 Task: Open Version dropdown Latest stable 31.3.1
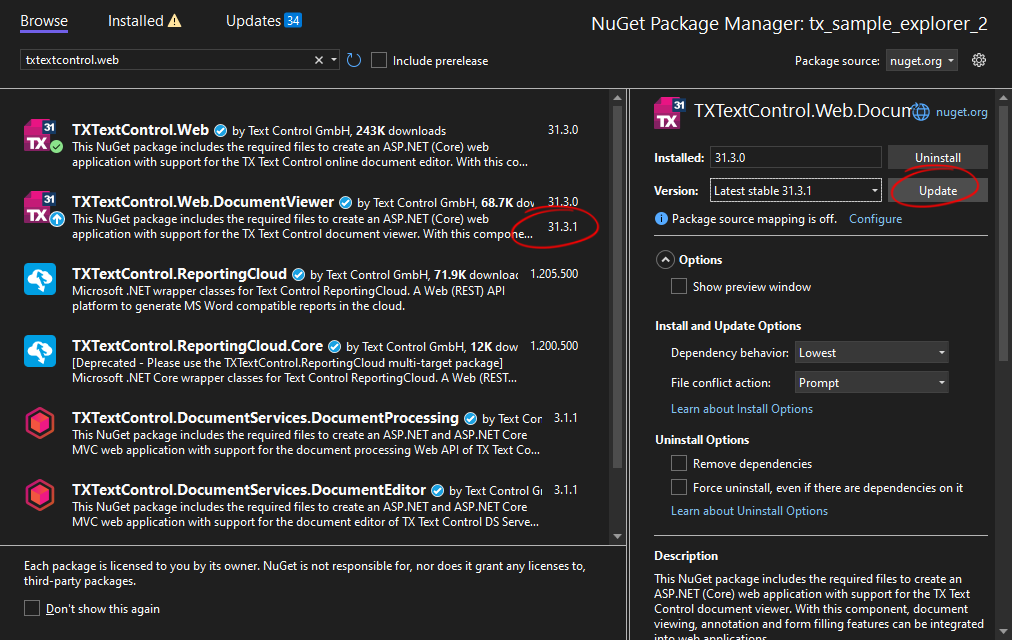[x=795, y=190]
